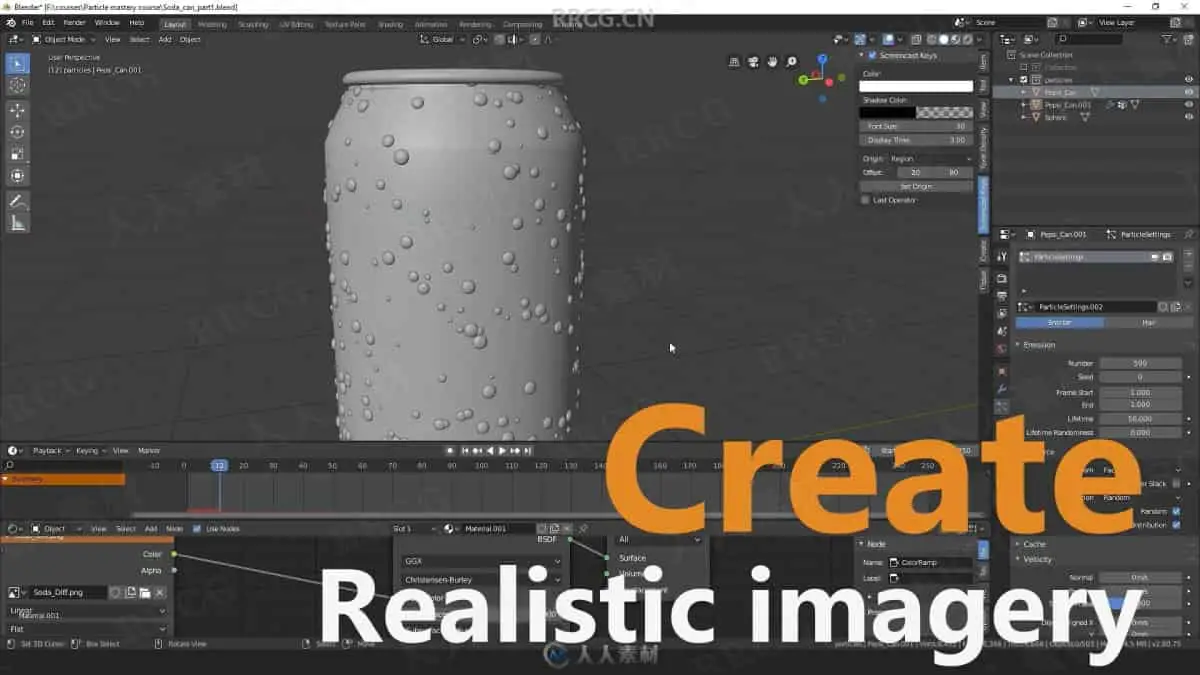Select the Emitter particle type button
Screen dimensions: 1200x675
tap(1059, 322)
